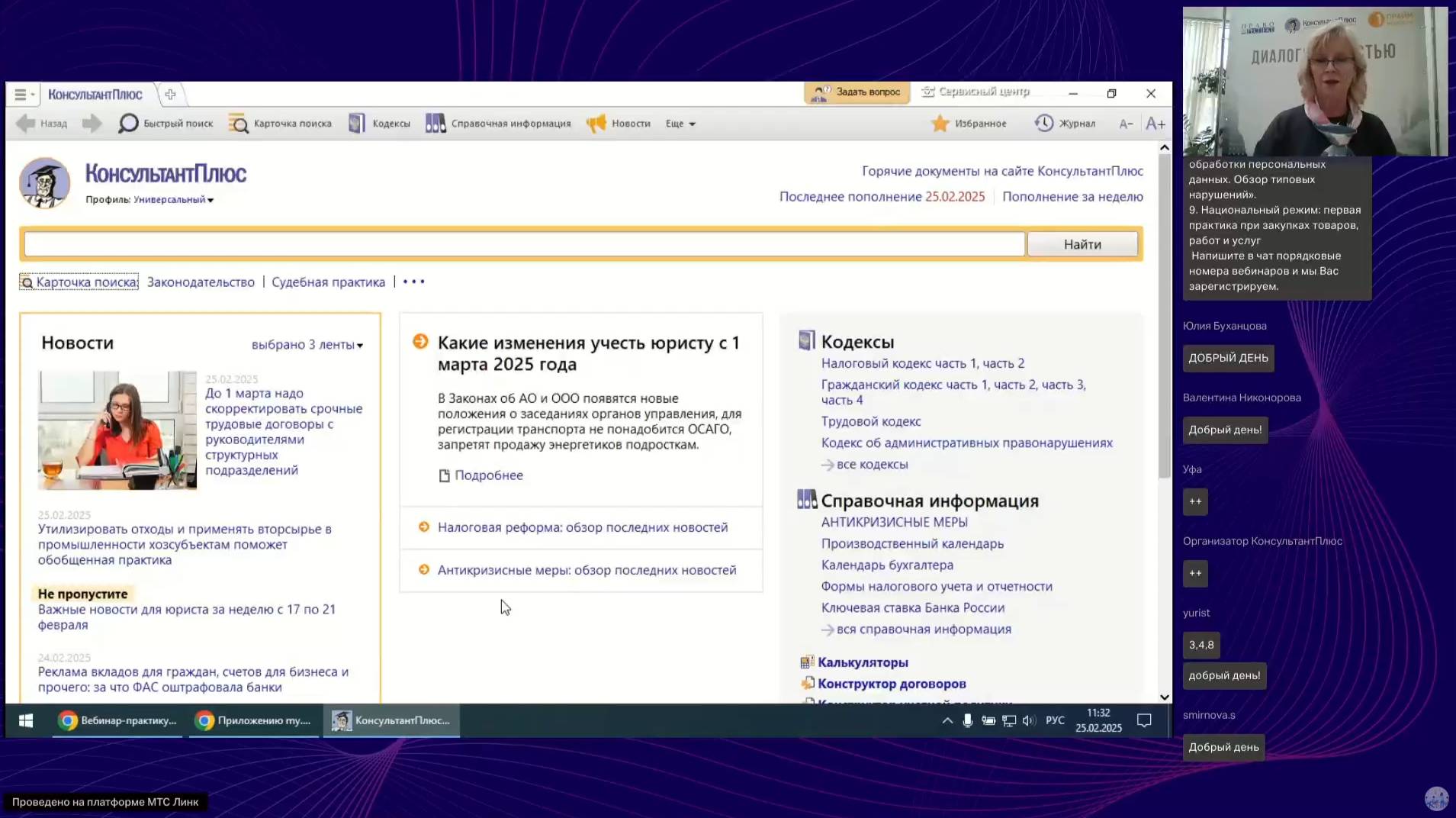
Task: Open Справочная информация in the toolbar
Action: coord(498,124)
